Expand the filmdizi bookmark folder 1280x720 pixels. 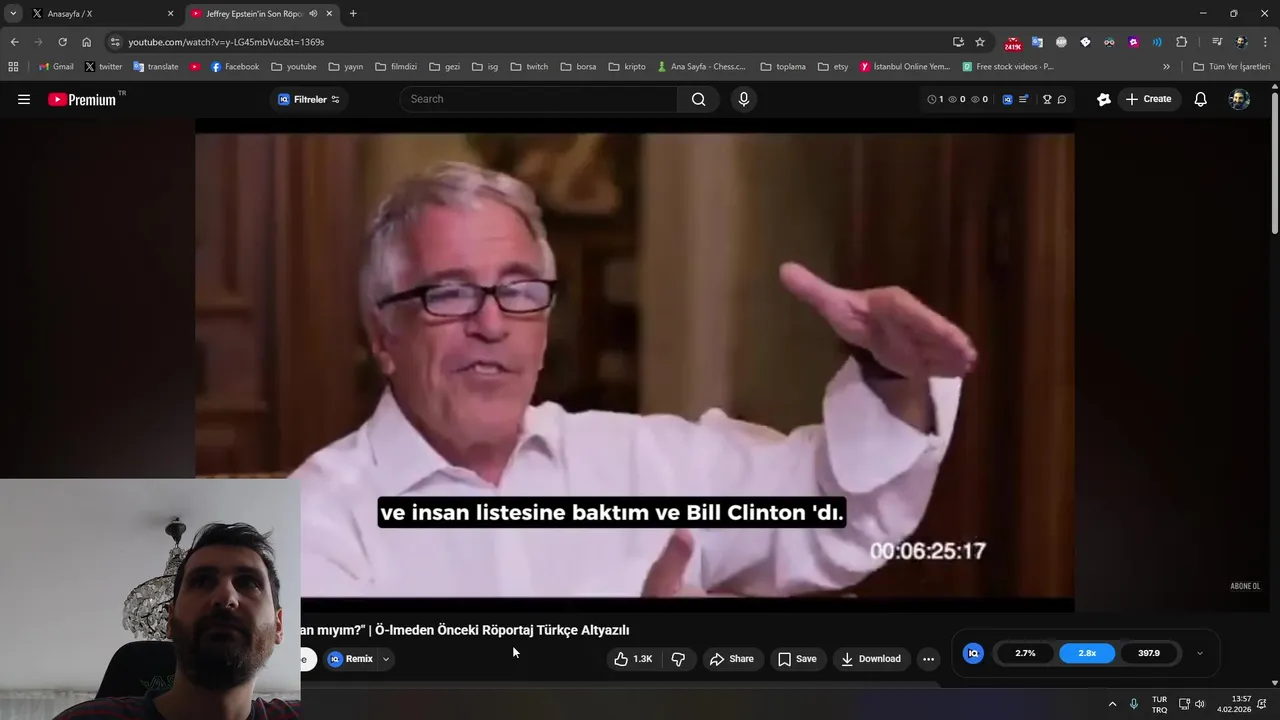tap(396, 67)
